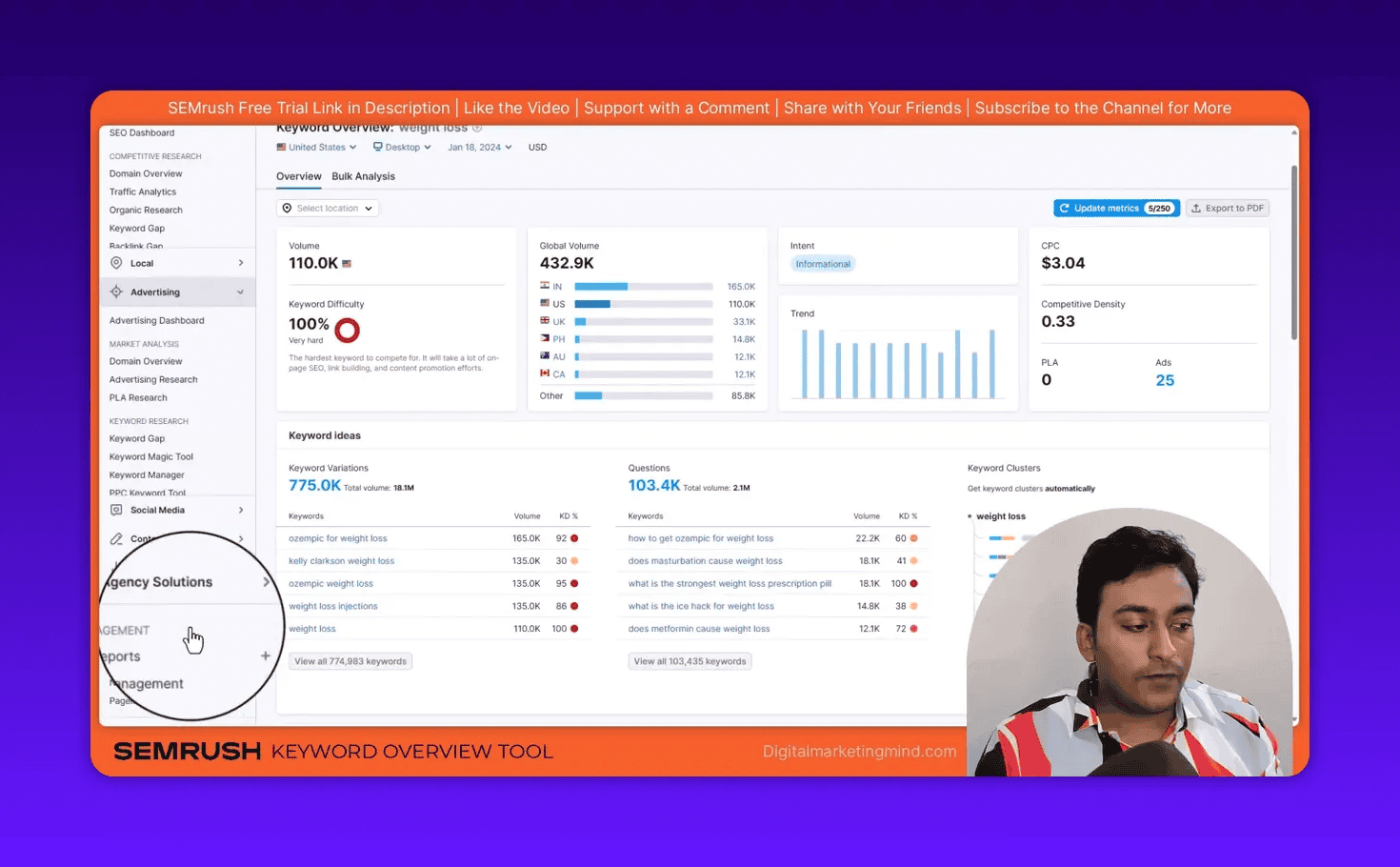1400x867 pixels.
Task: Click the View all 774,983 keywords button
Action: click(x=350, y=660)
